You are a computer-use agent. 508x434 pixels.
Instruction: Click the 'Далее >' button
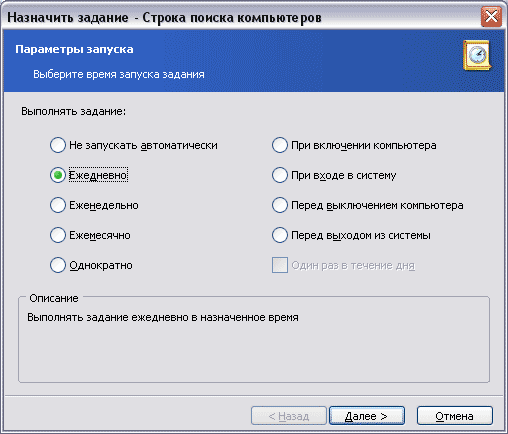pos(367,416)
